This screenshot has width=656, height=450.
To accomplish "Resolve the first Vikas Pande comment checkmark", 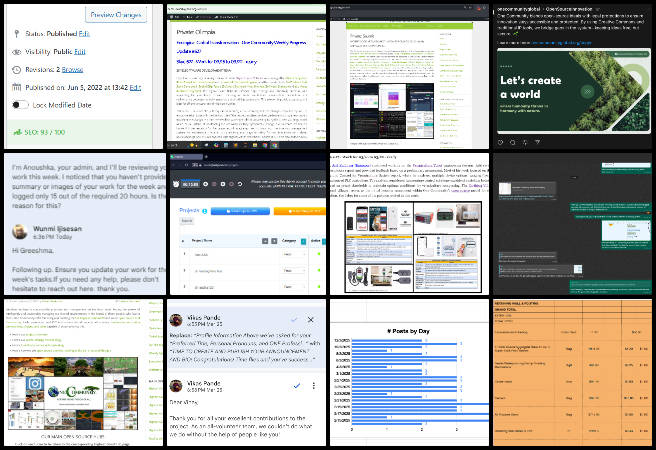I will (294, 320).
